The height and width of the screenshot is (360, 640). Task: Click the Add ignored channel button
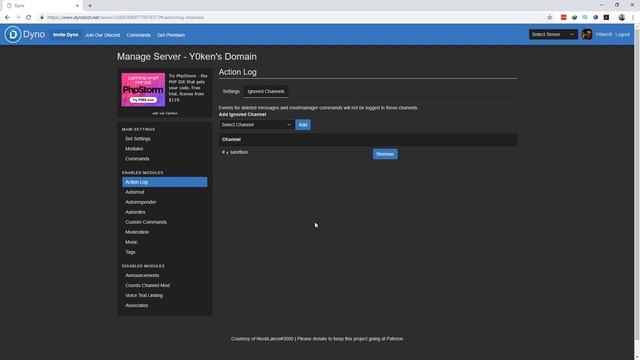click(x=303, y=124)
